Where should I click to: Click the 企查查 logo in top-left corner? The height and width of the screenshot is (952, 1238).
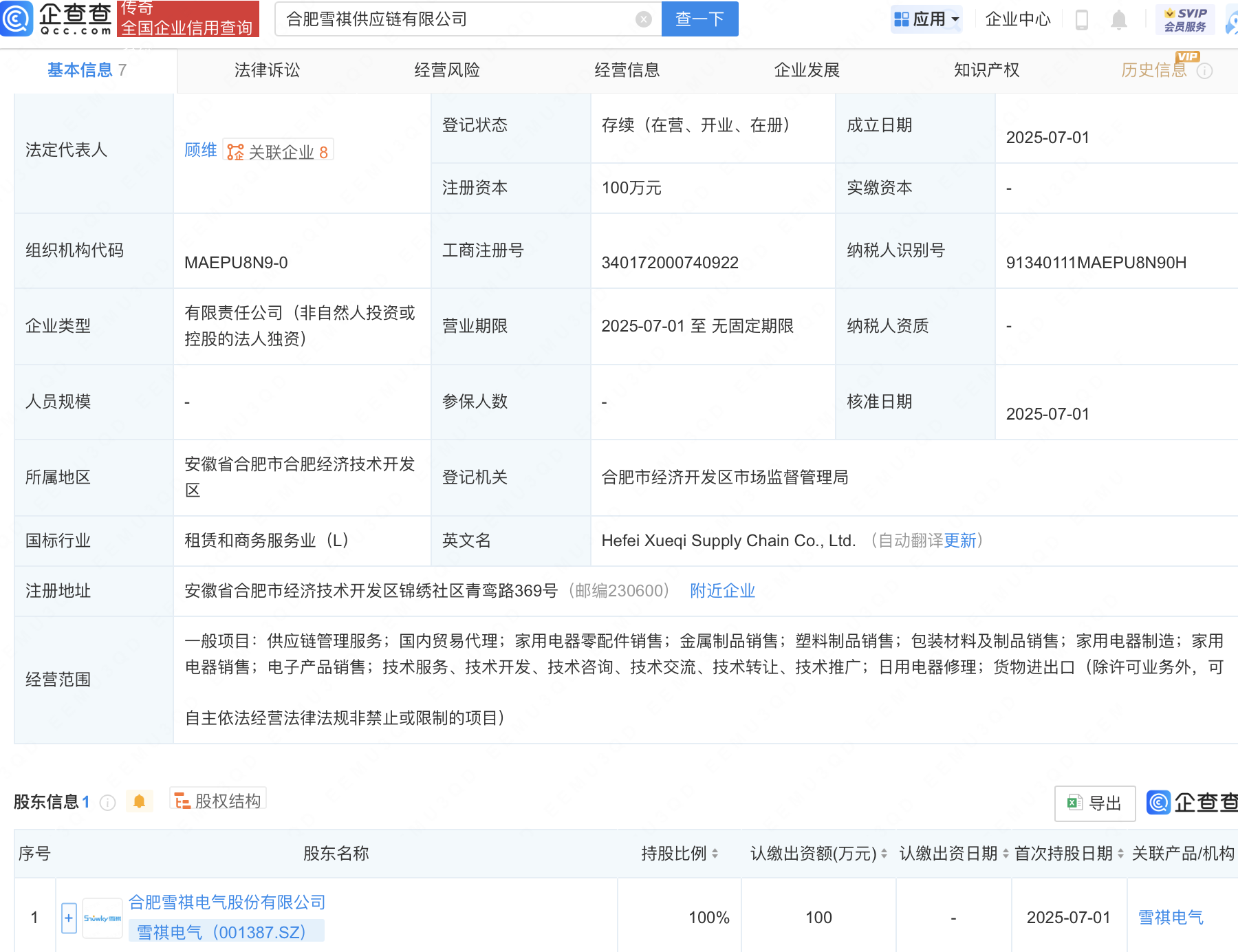pyautogui.click(x=58, y=19)
